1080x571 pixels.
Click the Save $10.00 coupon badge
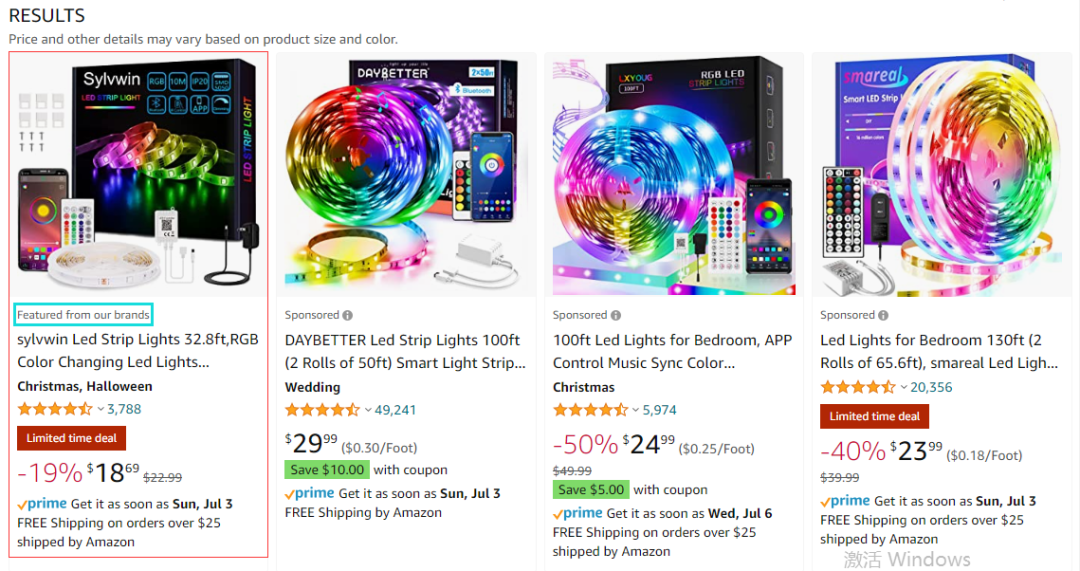(x=327, y=470)
